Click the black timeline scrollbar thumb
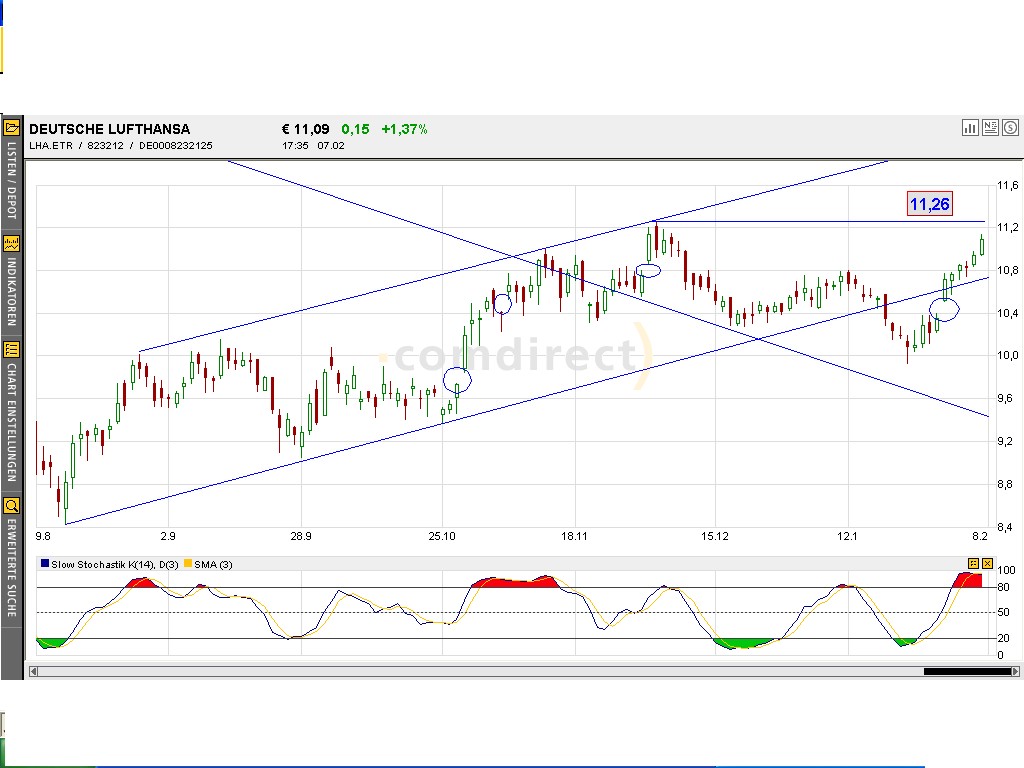The height and width of the screenshot is (768, 1024). click(x=967, y=671)
